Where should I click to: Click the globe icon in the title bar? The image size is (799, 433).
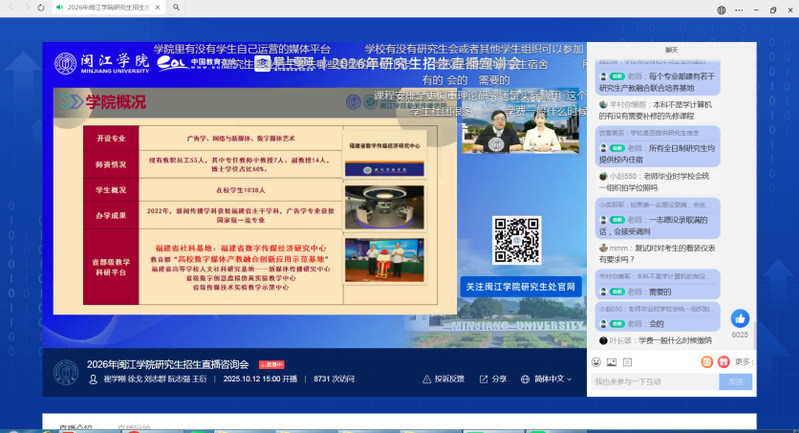(722, 9)
